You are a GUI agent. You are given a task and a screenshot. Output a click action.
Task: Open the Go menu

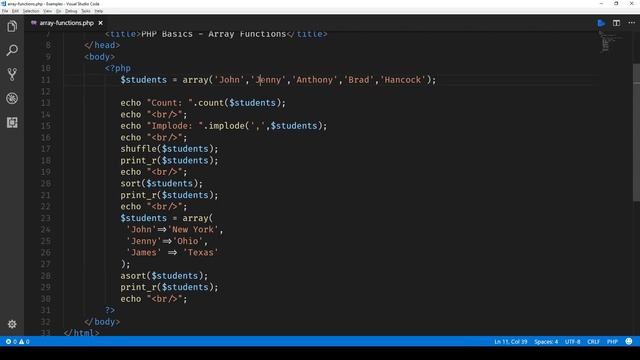58,11
